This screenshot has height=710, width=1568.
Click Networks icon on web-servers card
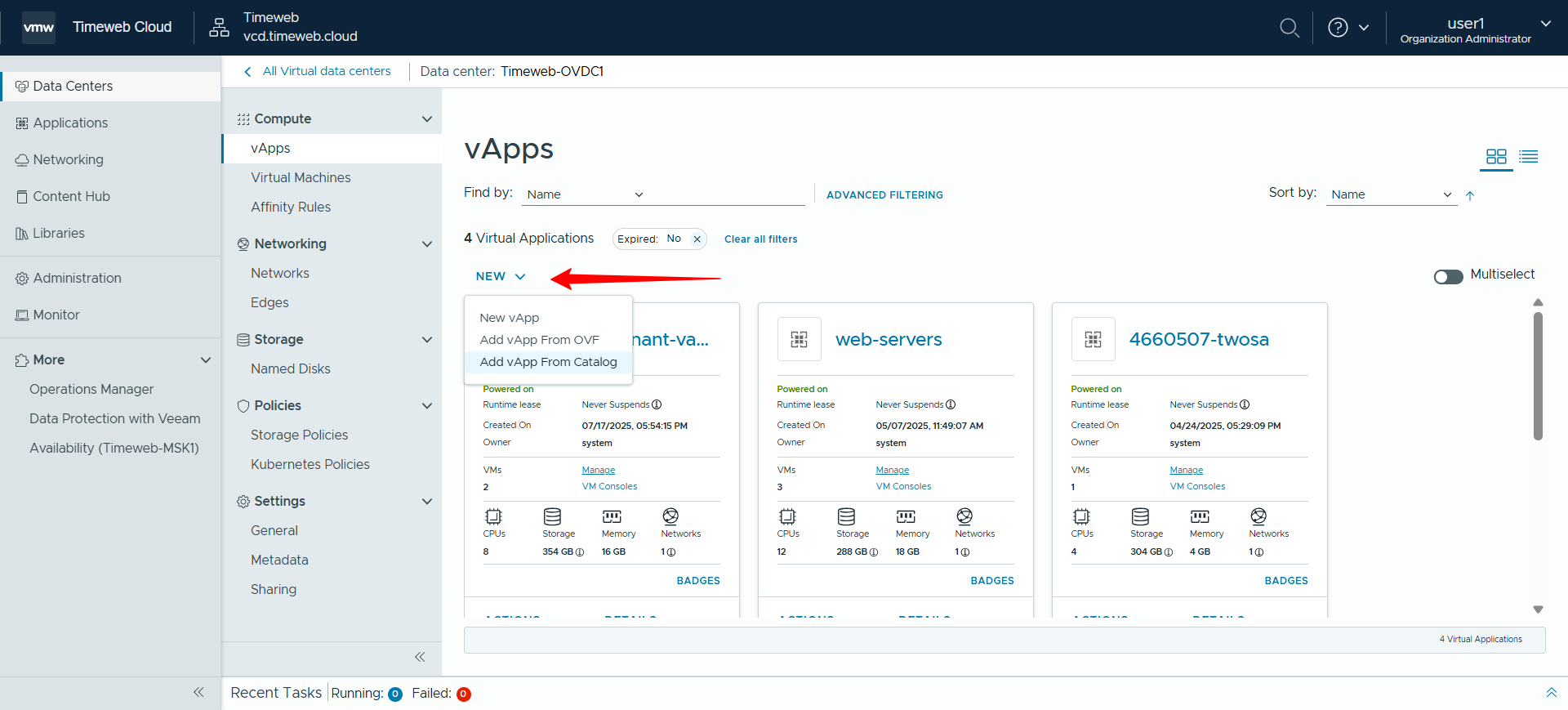964,516
